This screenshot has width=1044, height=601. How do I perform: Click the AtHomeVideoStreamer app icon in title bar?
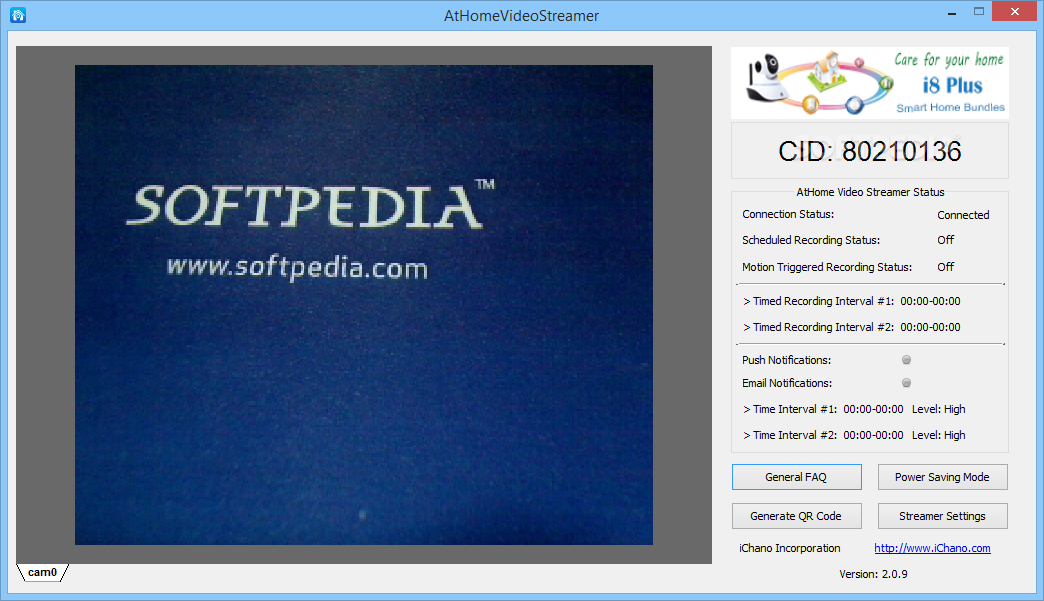[18, 15]
